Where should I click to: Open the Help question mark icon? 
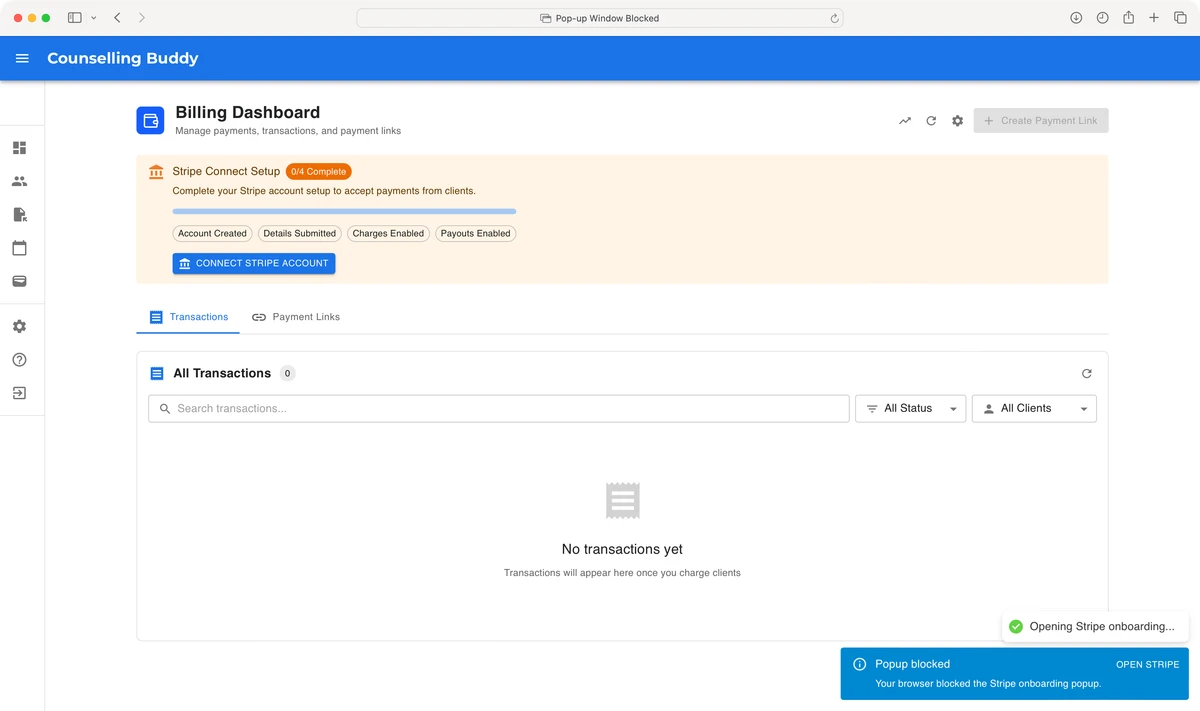point(19,360)
